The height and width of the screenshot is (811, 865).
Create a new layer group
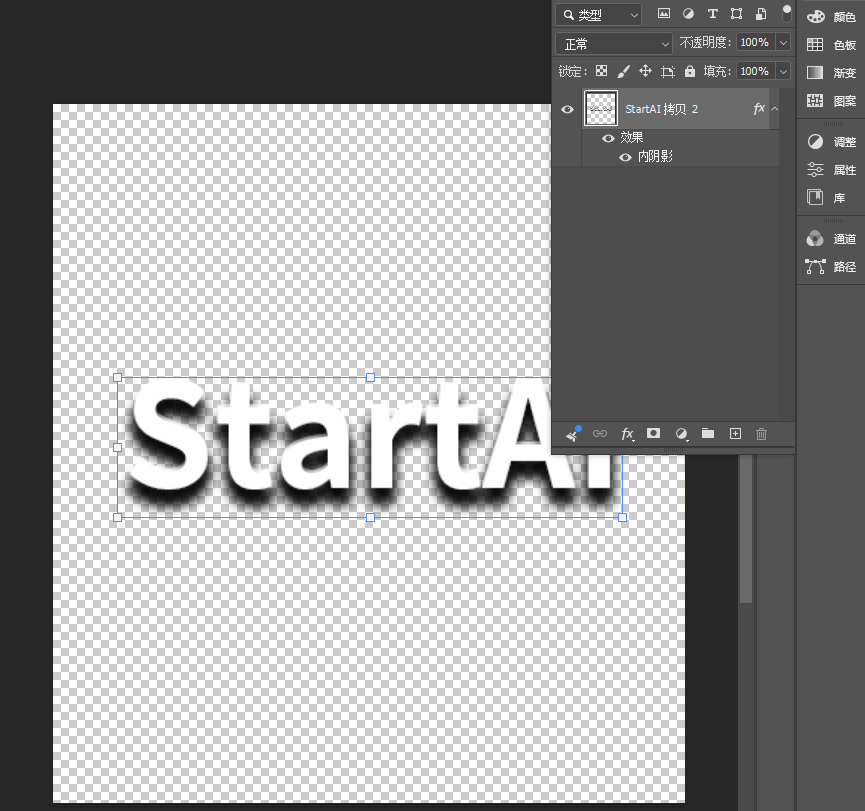pyautogui.click(x=708, y=434)
